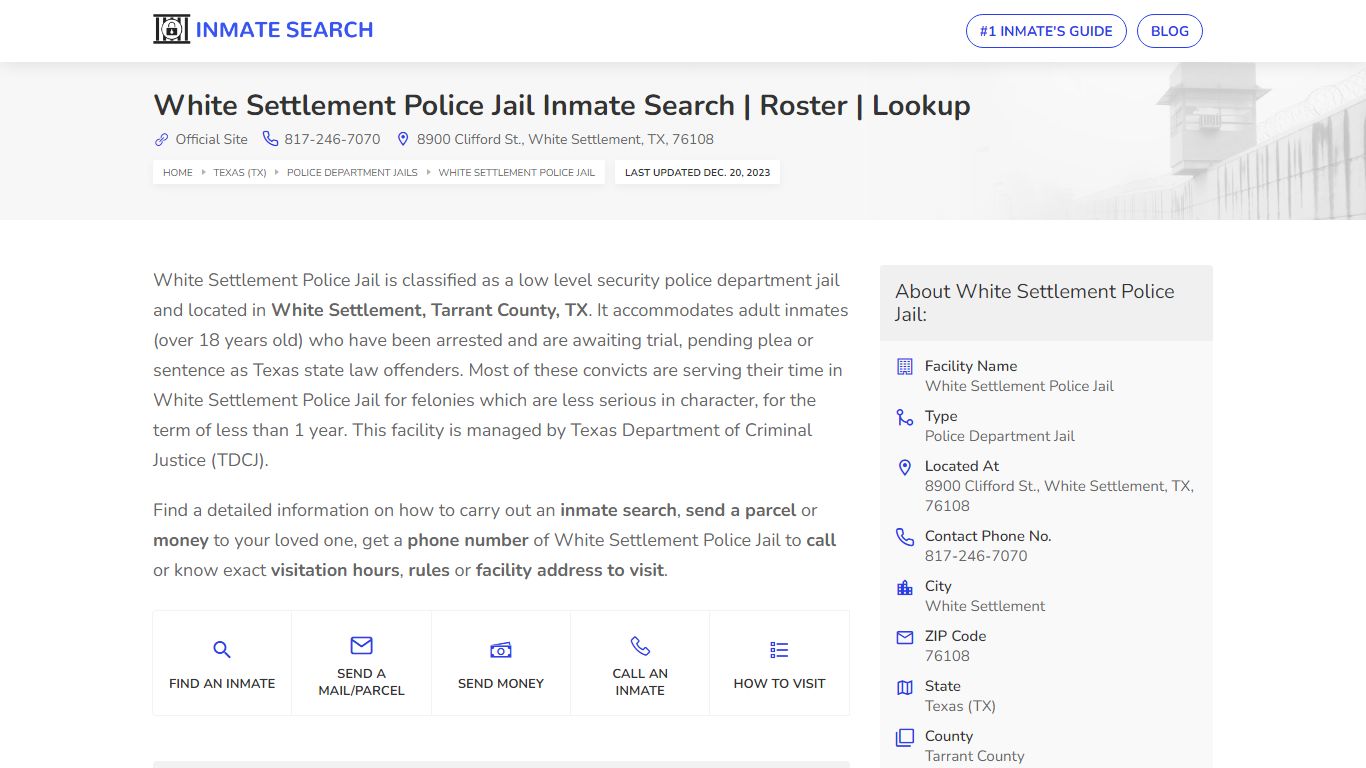Click sidebar value Police Department Jail
Screen dimensions: 1366x768
pos(1000,436)
